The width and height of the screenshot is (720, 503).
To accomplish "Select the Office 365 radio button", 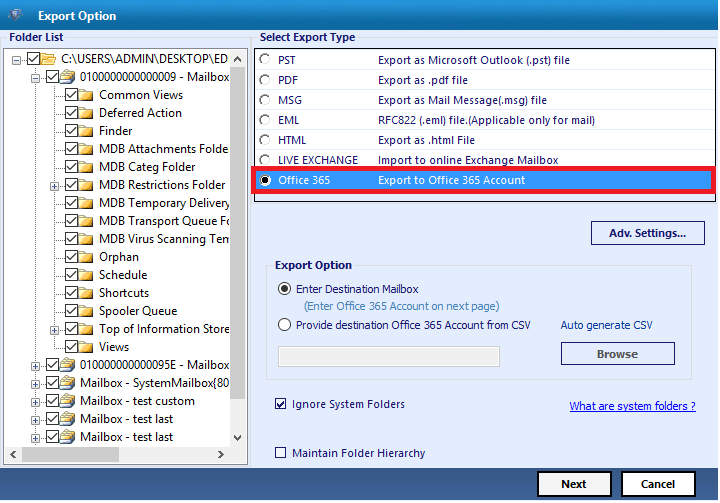I will pos(265,180).
